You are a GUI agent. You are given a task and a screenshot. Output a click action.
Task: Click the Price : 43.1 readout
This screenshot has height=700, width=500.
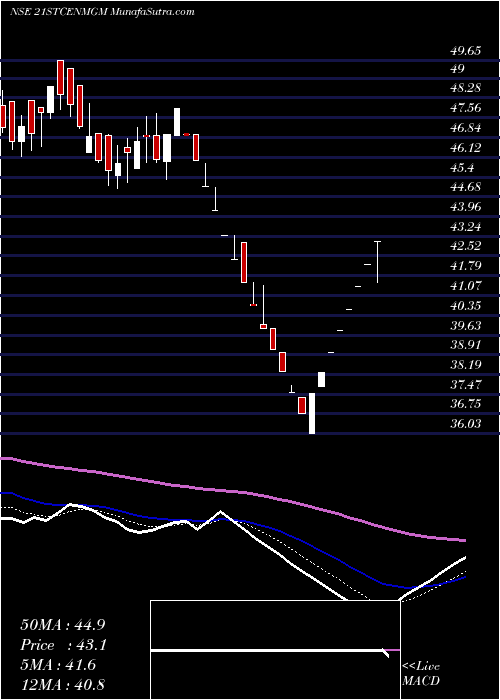[62, 645]
